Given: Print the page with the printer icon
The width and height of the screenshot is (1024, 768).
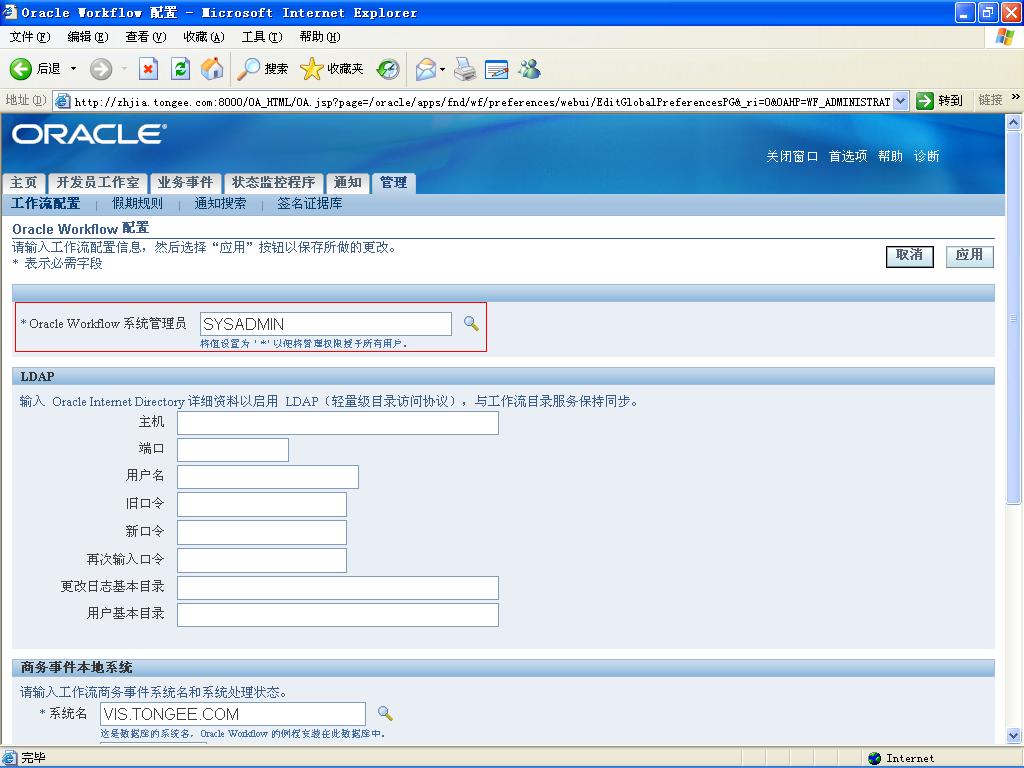Looking at the screenshot, I should [465, 69].
